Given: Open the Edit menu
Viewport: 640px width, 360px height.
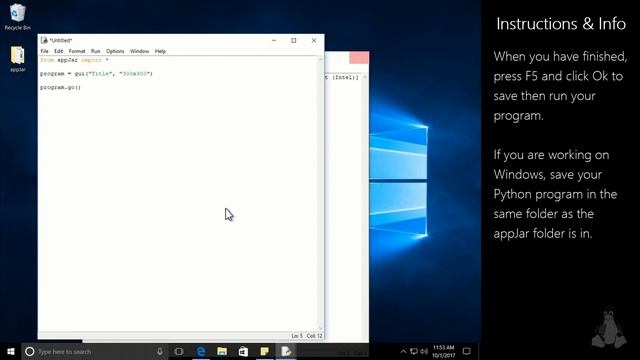Looking at the screenshot, I should (59, 51).
